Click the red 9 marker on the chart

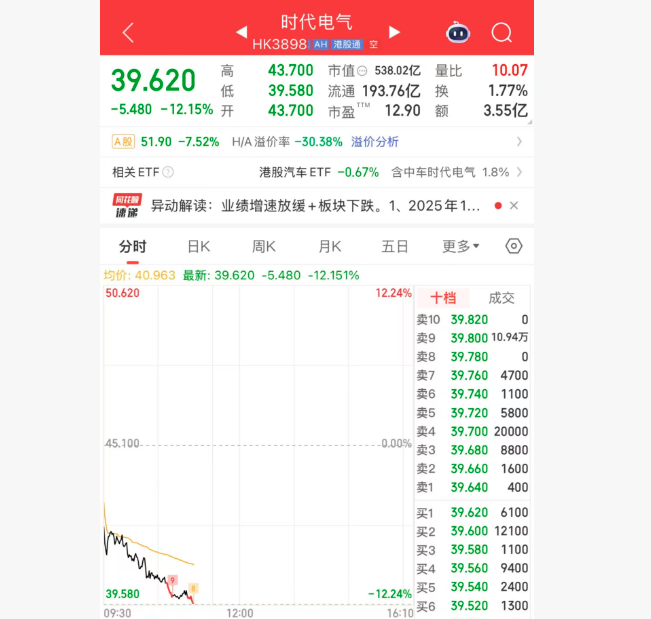[x=172, y=580]
